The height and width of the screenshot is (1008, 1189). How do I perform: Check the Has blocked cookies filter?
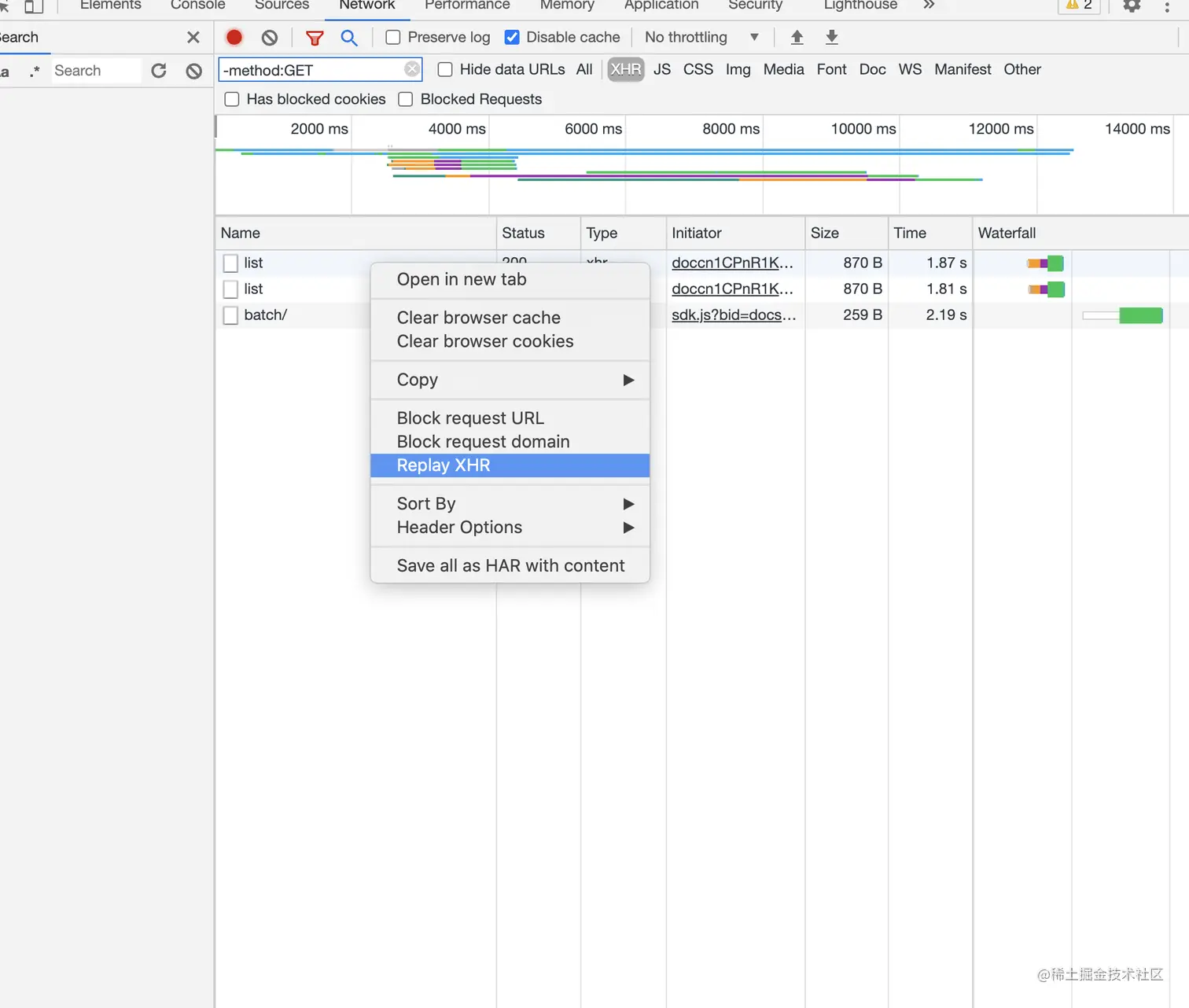[231, 99]
